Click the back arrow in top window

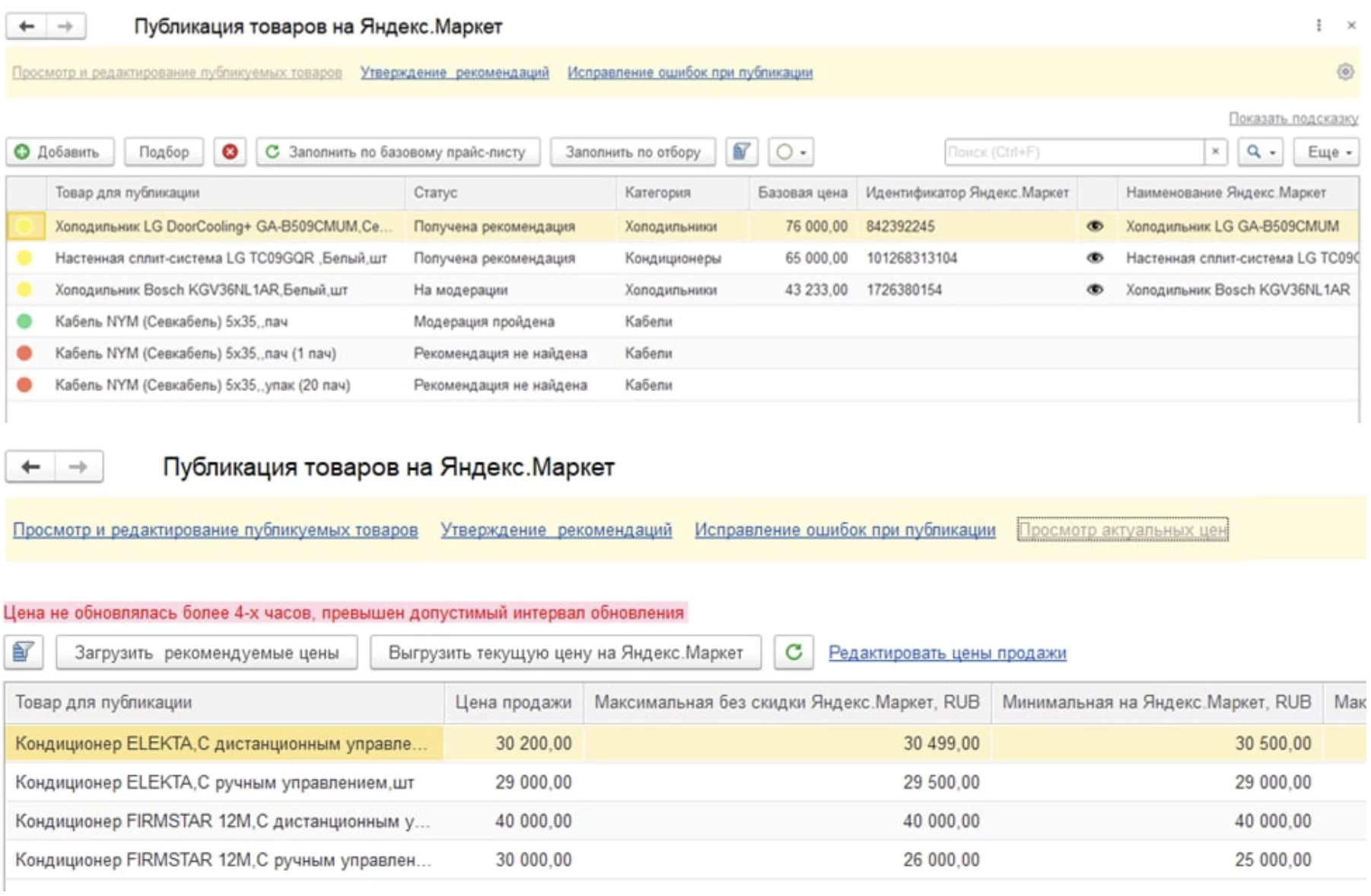[27, 27]
